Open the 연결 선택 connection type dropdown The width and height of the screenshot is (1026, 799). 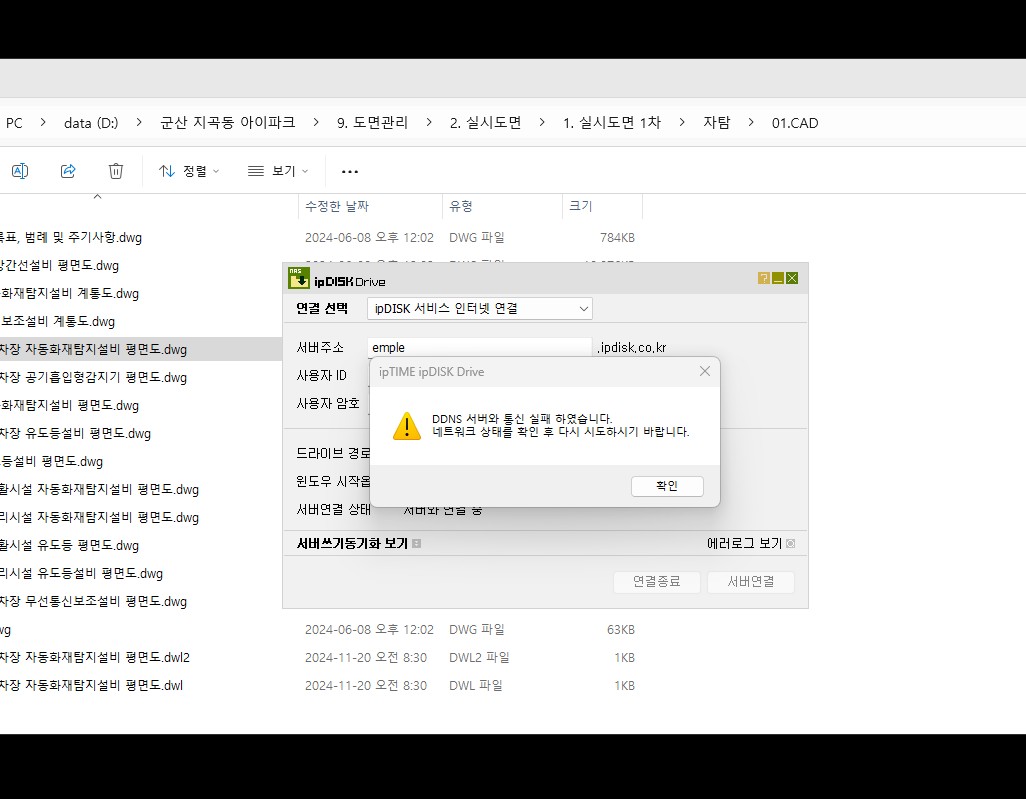[x=480, y=308]
